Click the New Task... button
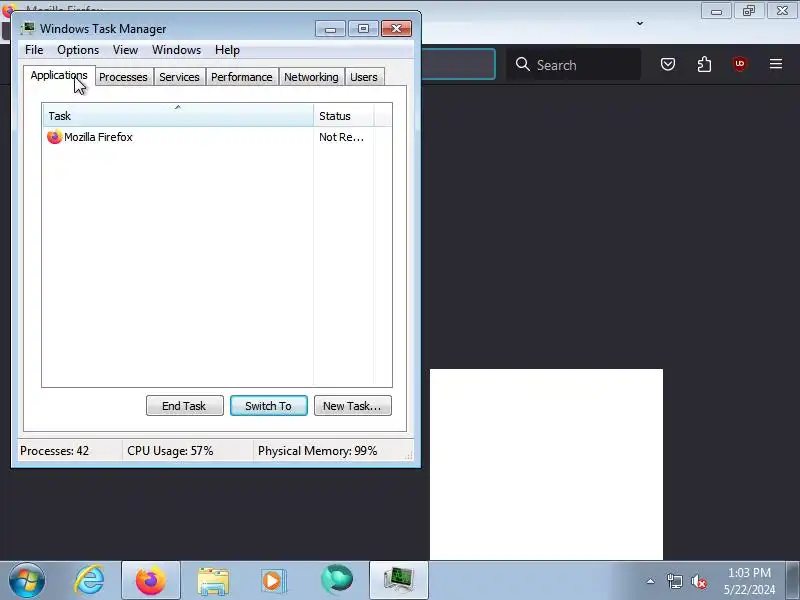This screenshot has height=600, width=800. click(x=353, y=406)
